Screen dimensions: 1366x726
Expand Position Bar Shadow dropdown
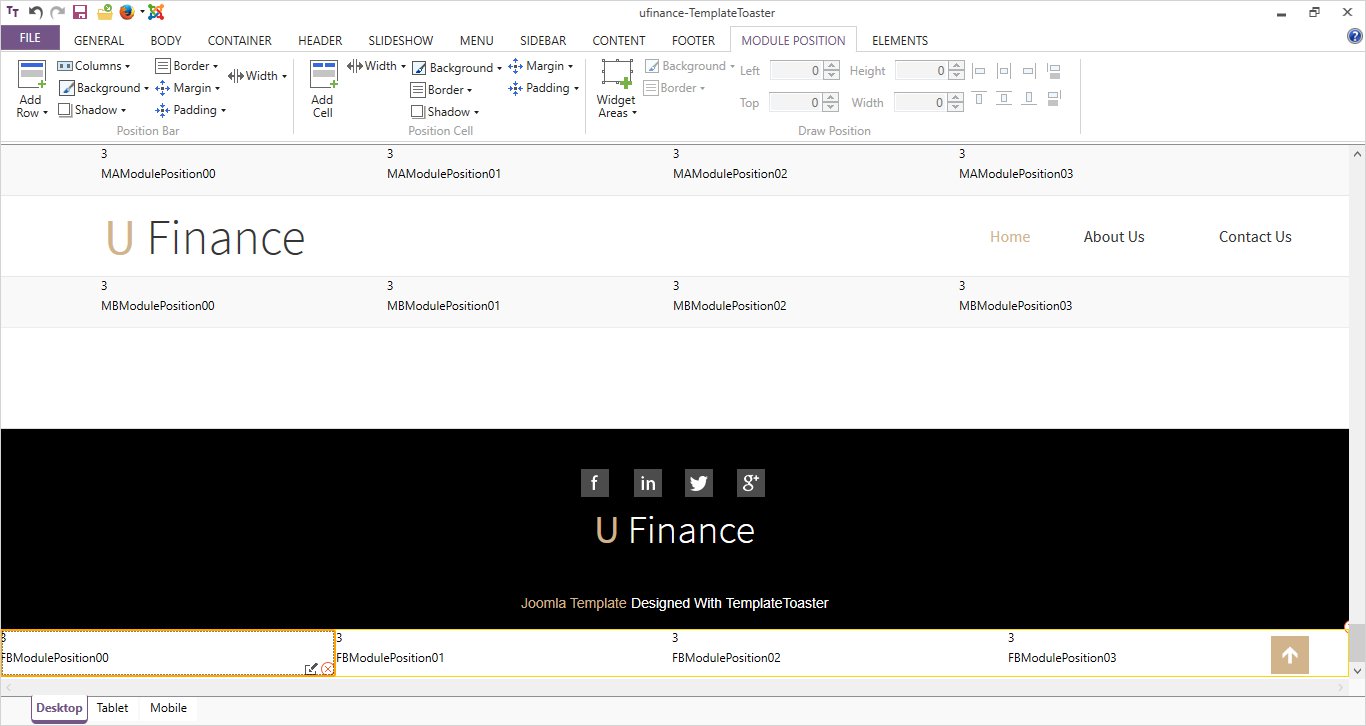[x=92, y=110]
